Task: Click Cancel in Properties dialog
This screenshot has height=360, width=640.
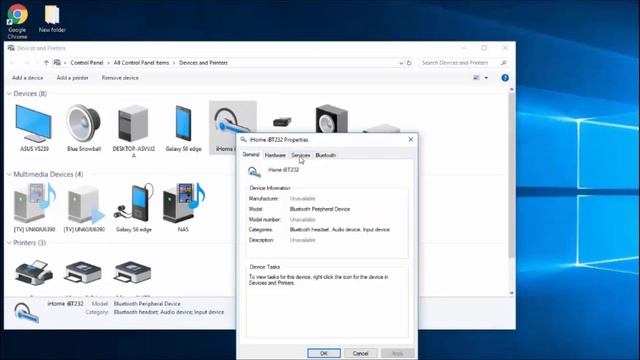Action: [x=360, y=353]
